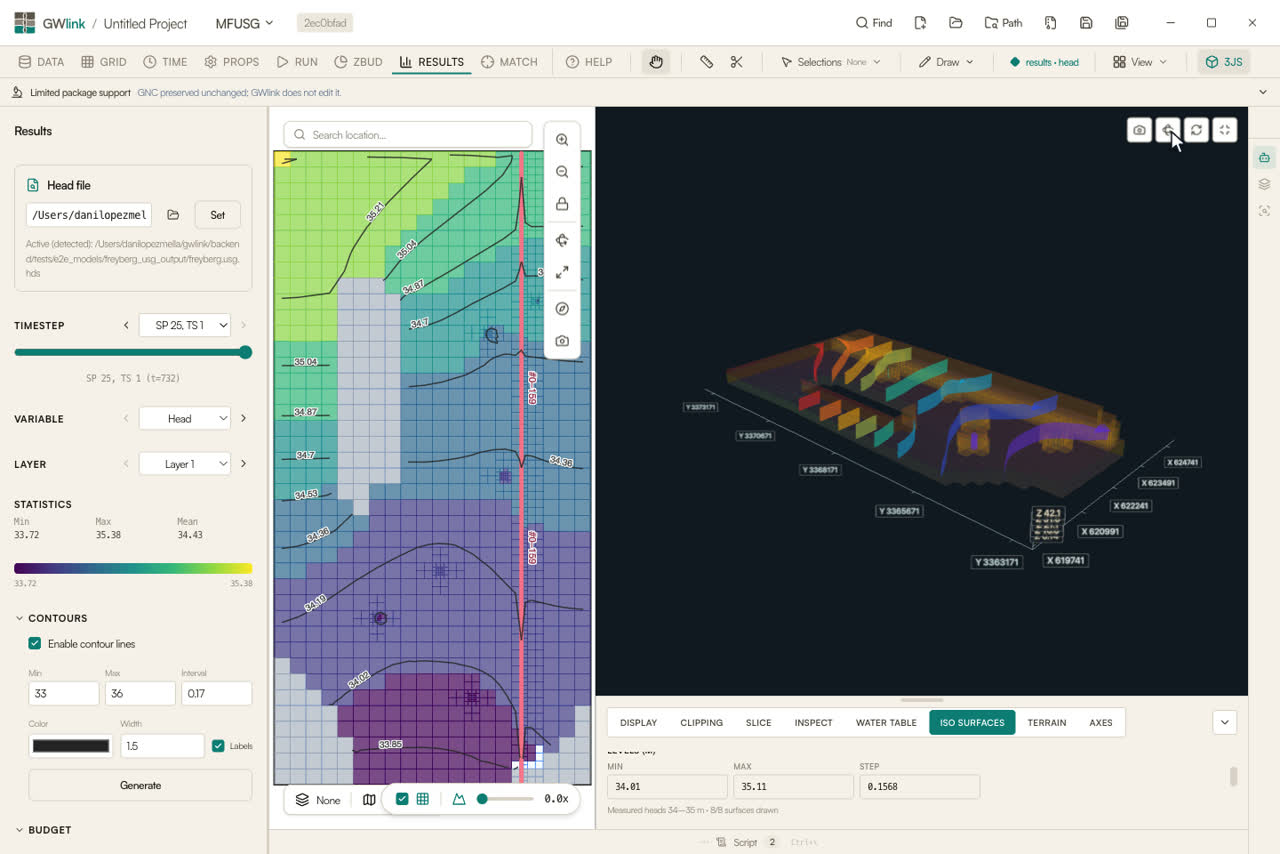Switch to the MATCH tab
This screenshot has width=1280, height=854.
(x=509, y=62)
